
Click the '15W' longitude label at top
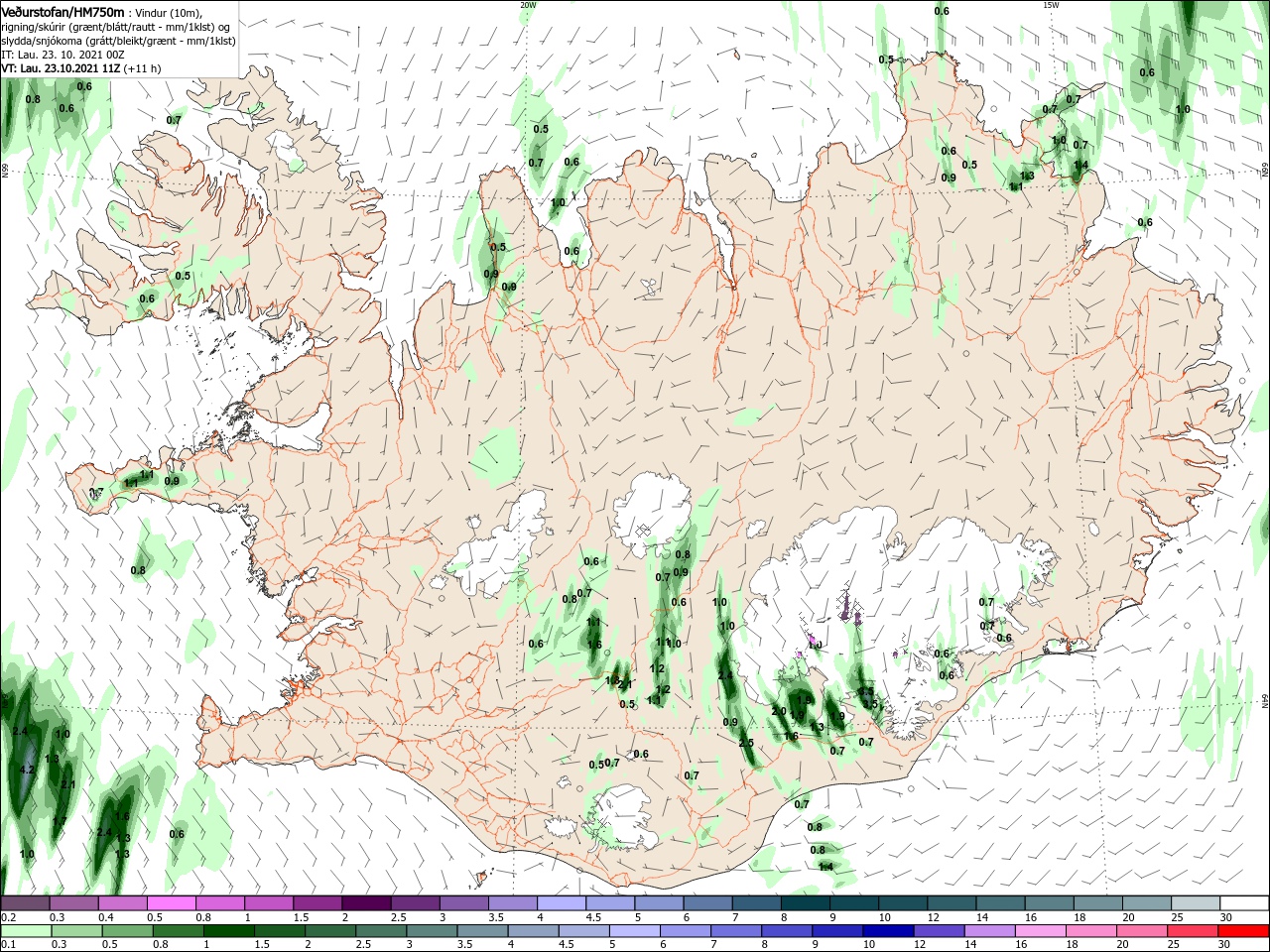click(1051, 4)
